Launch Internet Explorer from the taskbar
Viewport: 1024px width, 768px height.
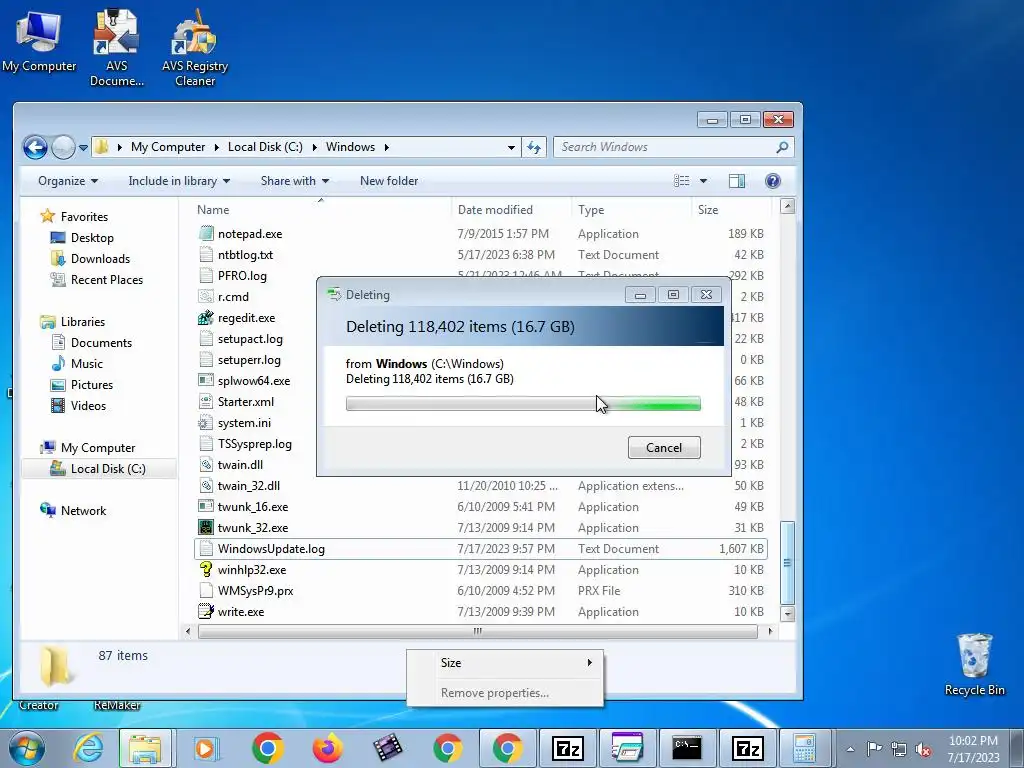coord(88,748)
